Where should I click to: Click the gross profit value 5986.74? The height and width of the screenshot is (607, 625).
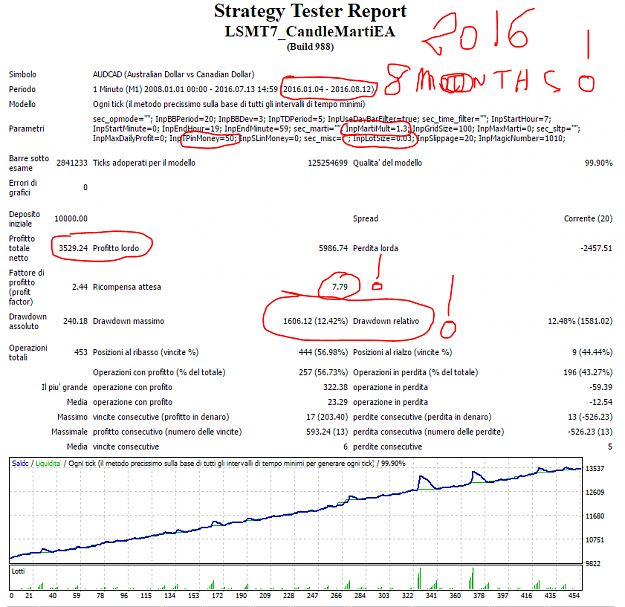(333, 248)
